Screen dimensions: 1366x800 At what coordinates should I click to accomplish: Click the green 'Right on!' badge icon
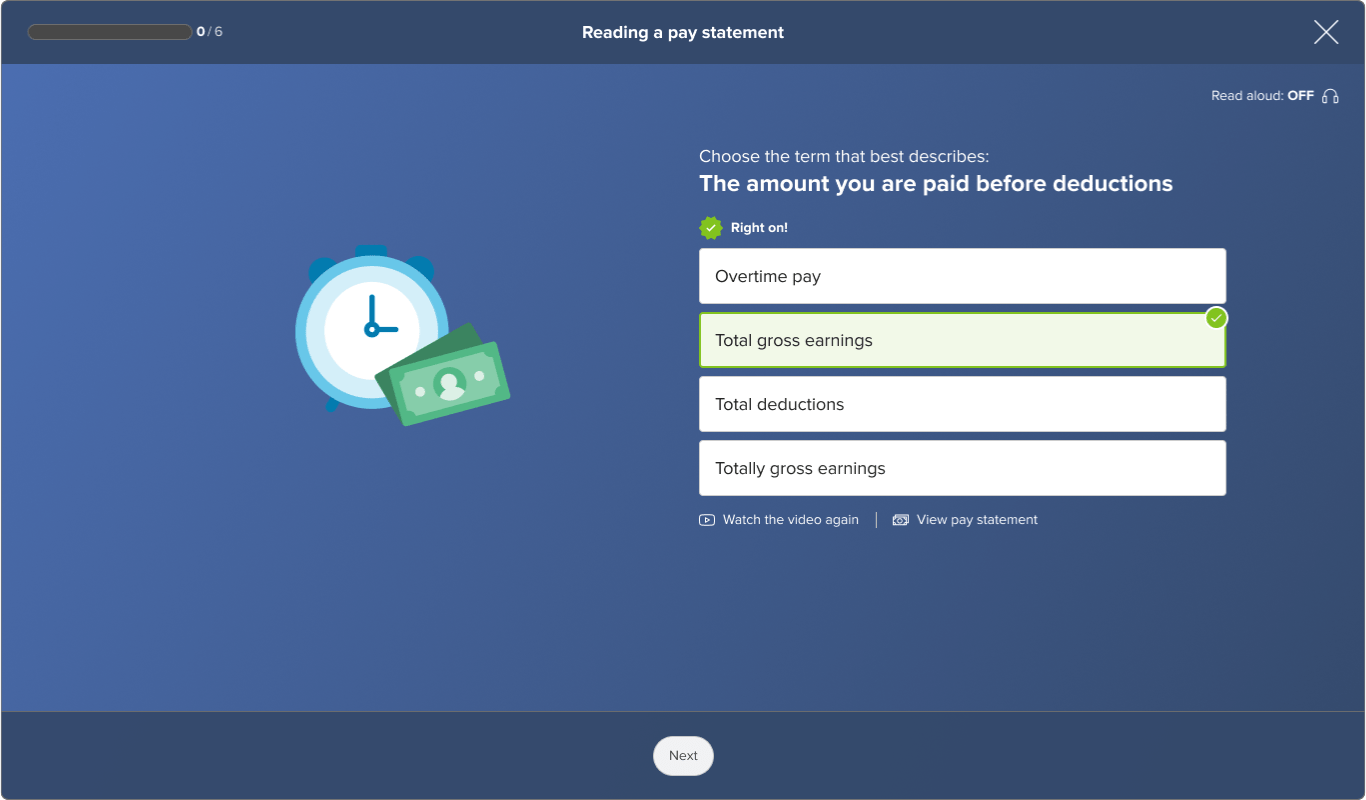tap(711, 228)
